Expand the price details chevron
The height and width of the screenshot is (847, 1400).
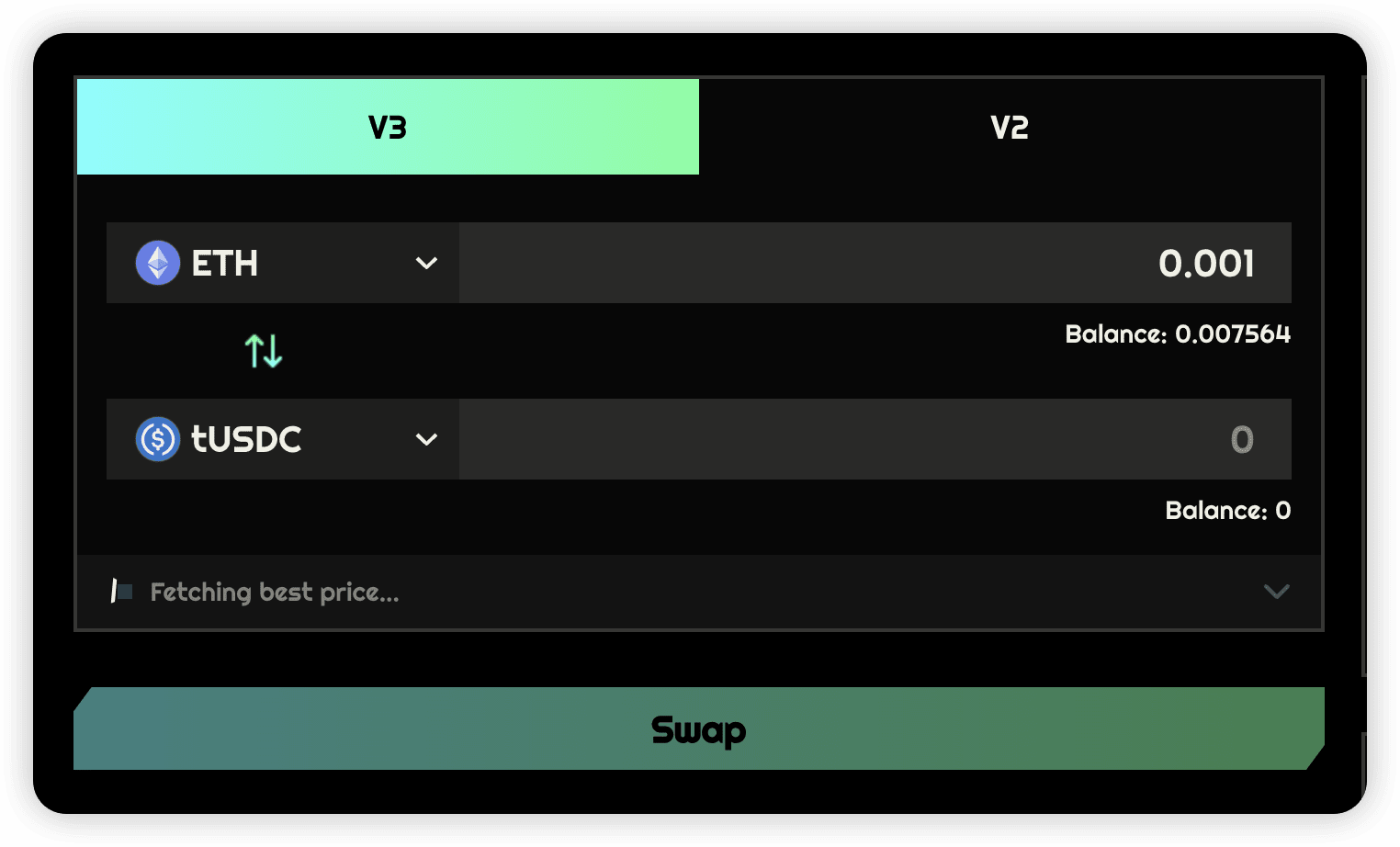click(x=1276, y=592)
